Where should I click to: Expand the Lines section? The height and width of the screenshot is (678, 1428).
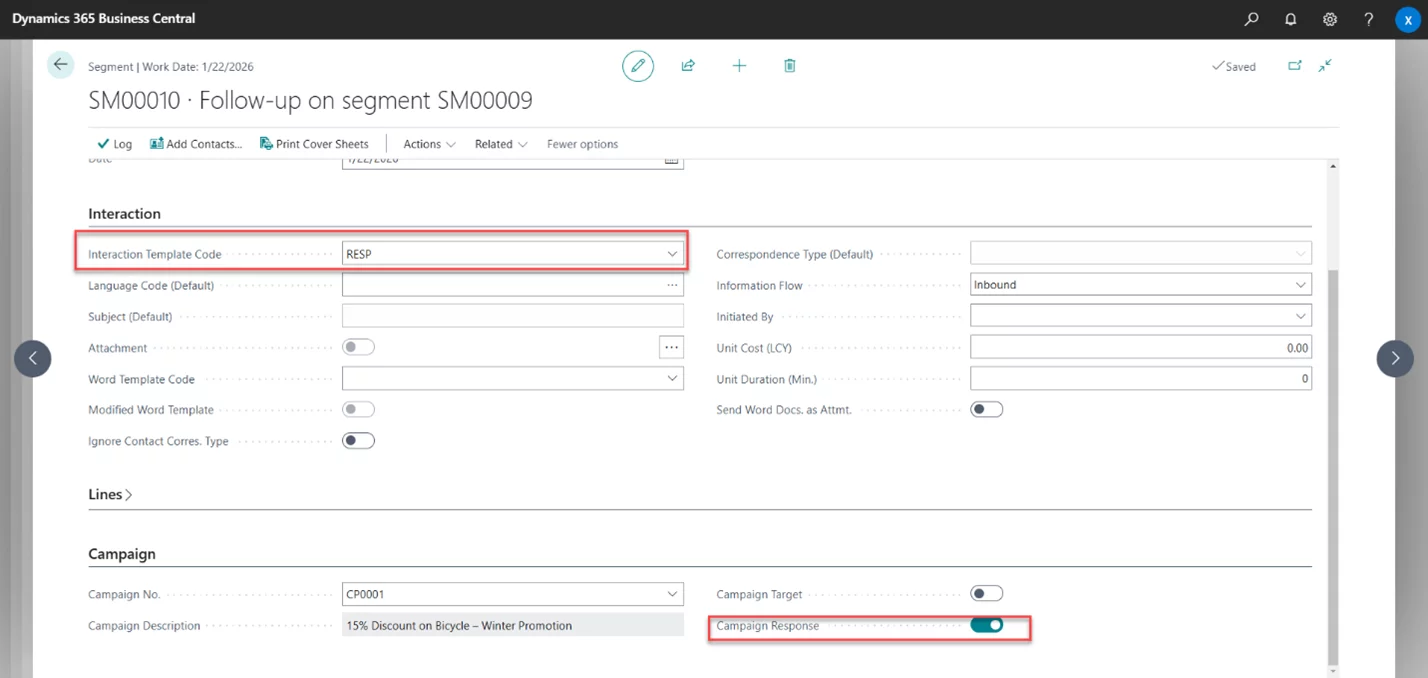110,495
